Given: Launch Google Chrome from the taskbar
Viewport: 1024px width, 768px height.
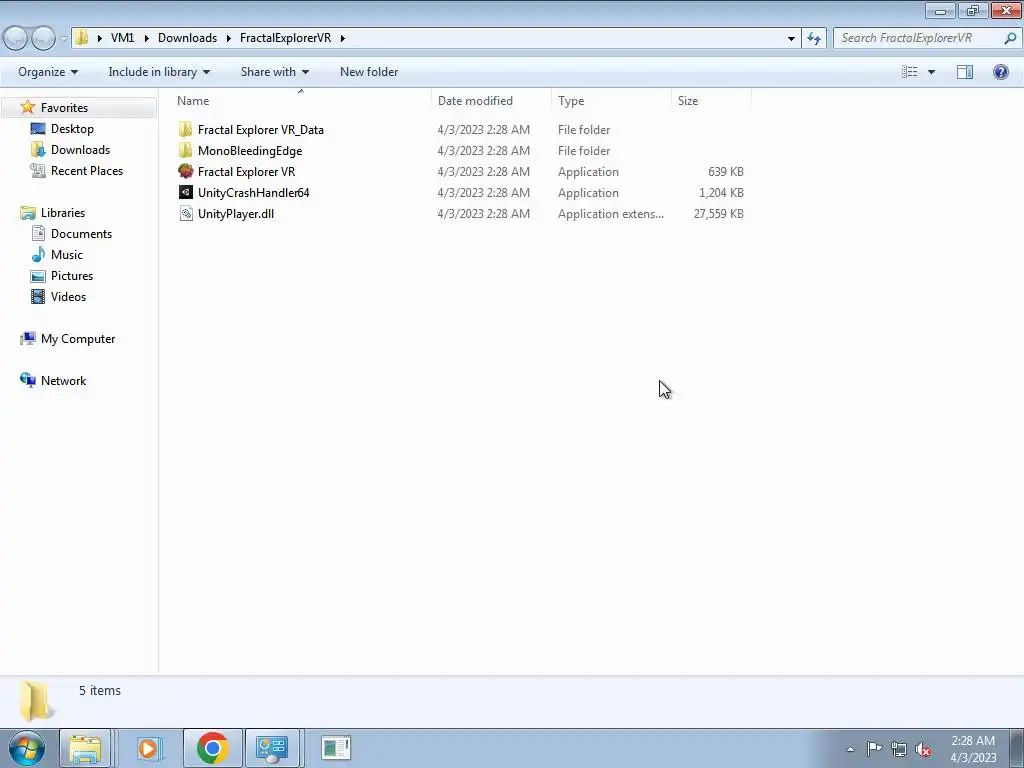Looking at the screenshot, I should (212, 748).
